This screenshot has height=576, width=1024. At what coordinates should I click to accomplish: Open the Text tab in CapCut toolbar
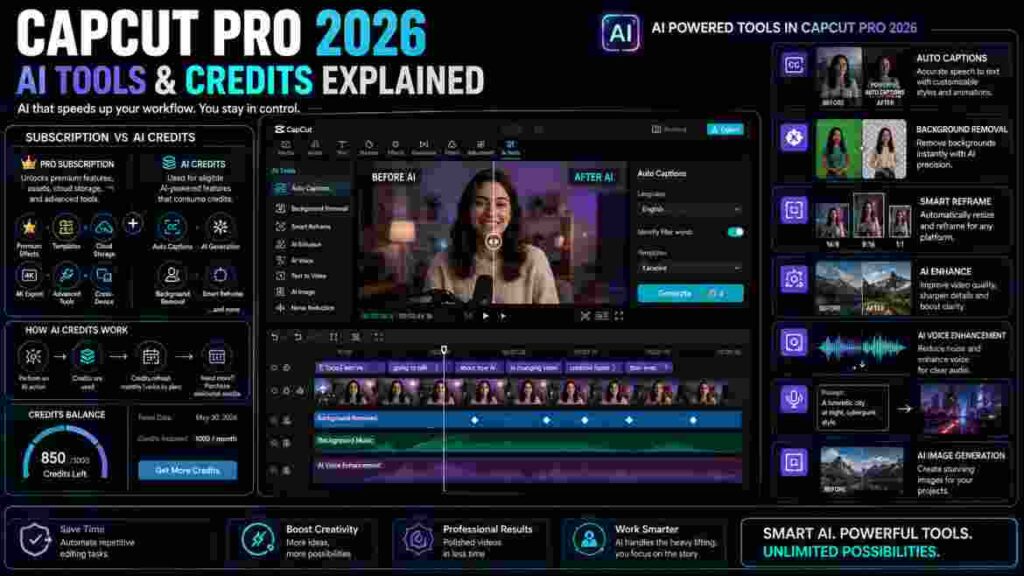coord(342,148)
